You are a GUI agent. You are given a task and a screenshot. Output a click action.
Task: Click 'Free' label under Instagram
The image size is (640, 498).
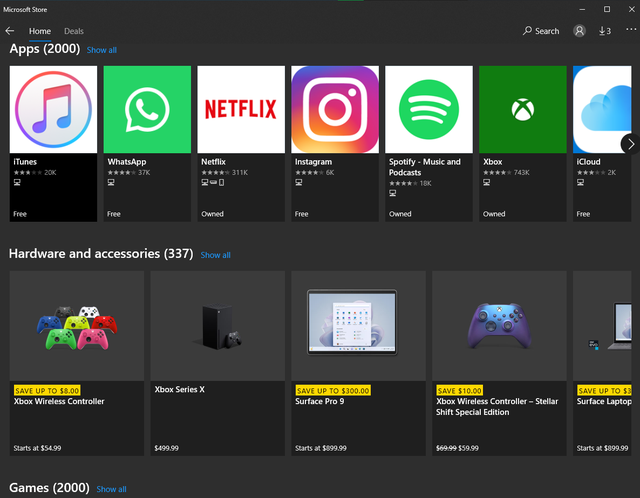[302, 214]
